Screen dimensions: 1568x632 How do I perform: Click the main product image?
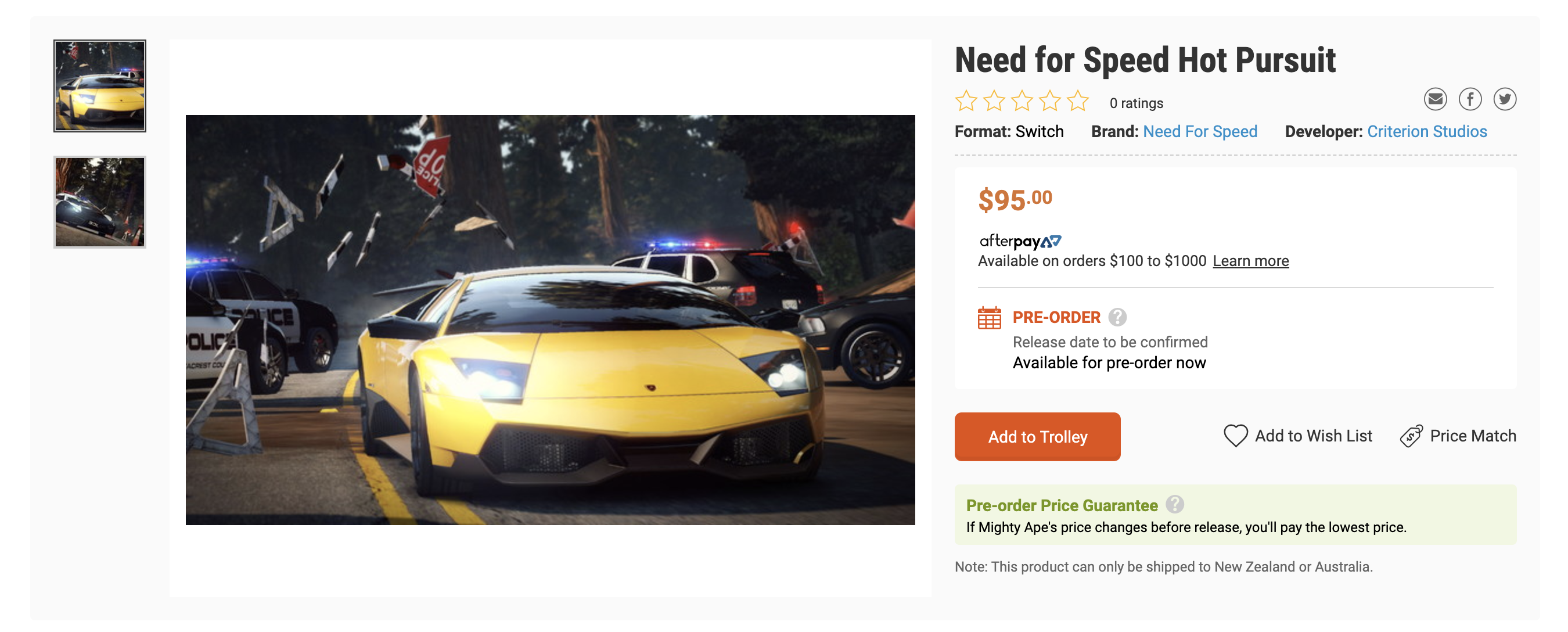click(x=549, y=319)
